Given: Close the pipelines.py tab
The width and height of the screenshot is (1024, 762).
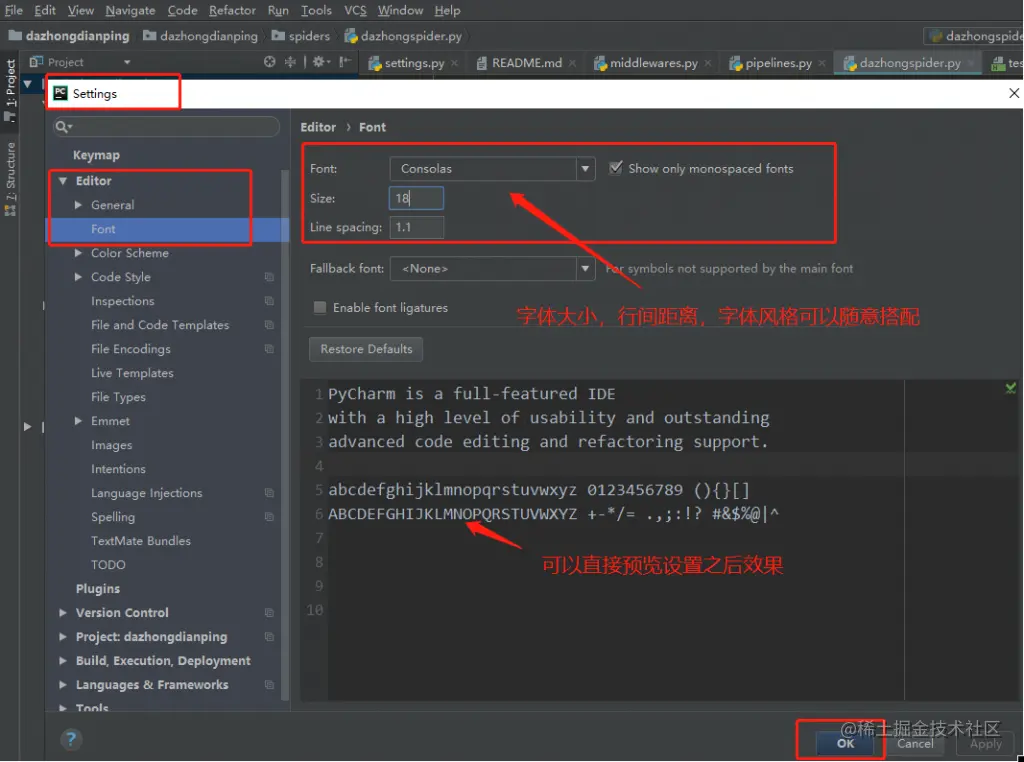Looking at the screenshot, I should (822, 63).
